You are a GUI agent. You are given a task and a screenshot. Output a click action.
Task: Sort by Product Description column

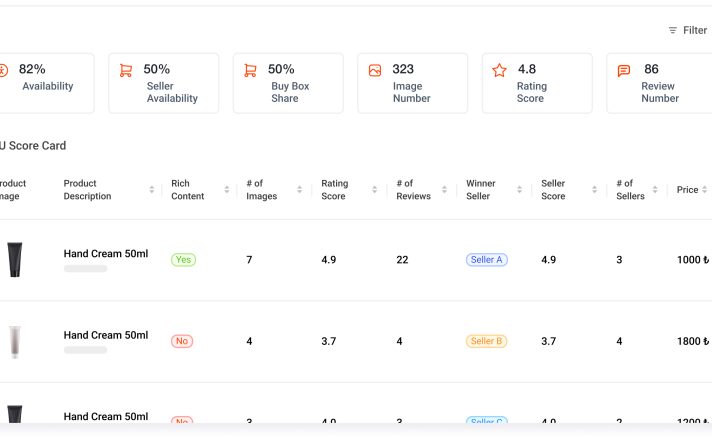pyautogui.click(x=152, y=190)
